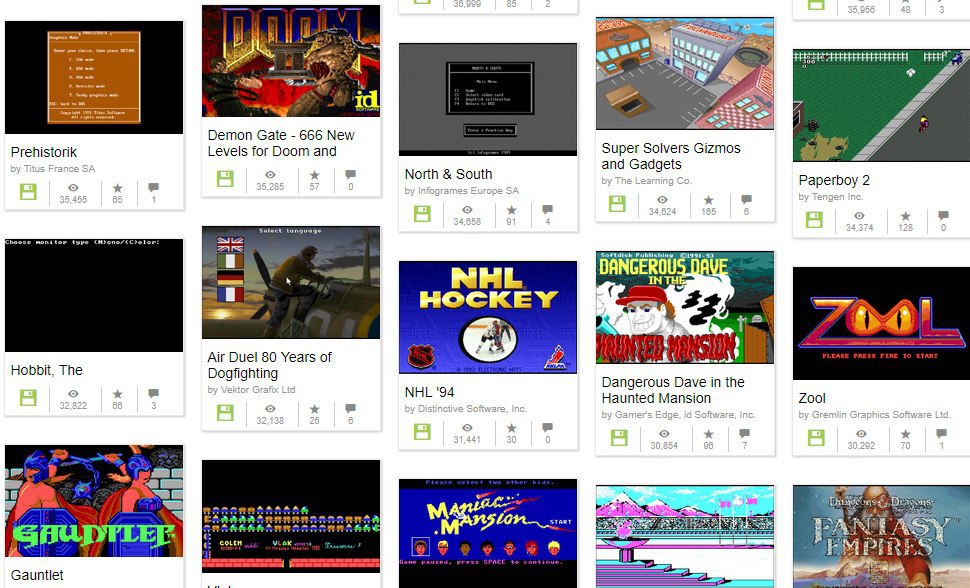Screen dimensions: 970x588
Task: Select the NHL Hockey cover thumbnail
Action: click(x=488, y=318)
